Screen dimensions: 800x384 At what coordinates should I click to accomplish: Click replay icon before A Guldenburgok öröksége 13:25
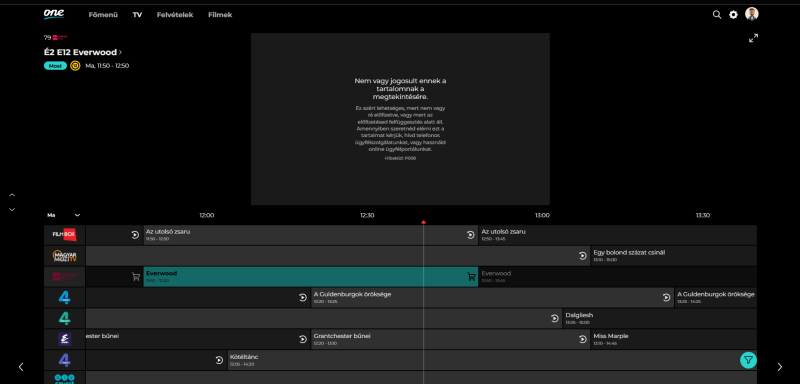(666, 298)
